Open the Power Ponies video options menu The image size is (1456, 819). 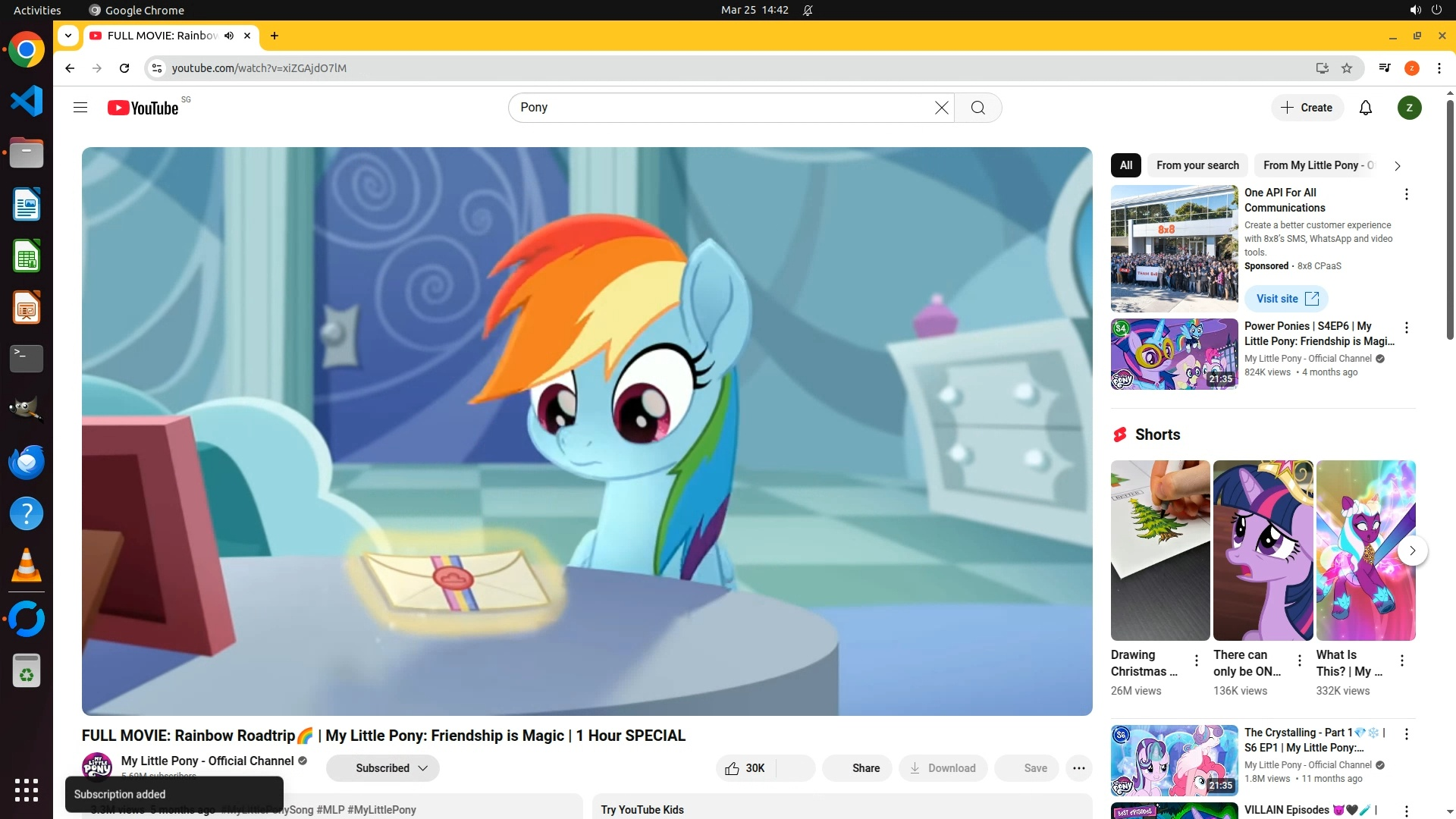coord(1406,328)
